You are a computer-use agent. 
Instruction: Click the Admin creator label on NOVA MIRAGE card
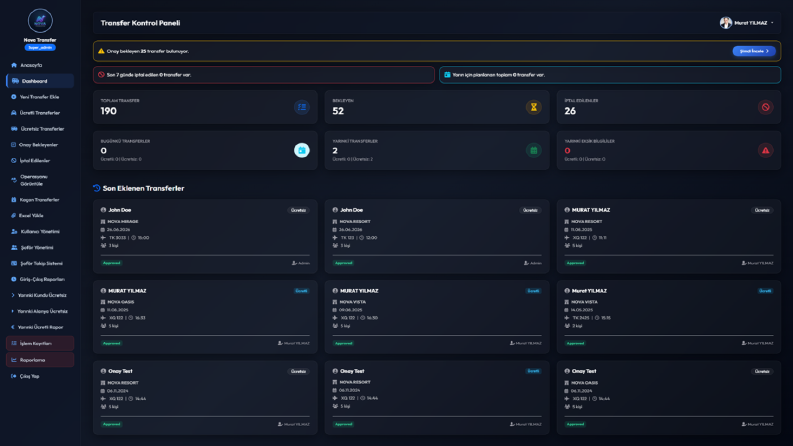click(301, 263)
